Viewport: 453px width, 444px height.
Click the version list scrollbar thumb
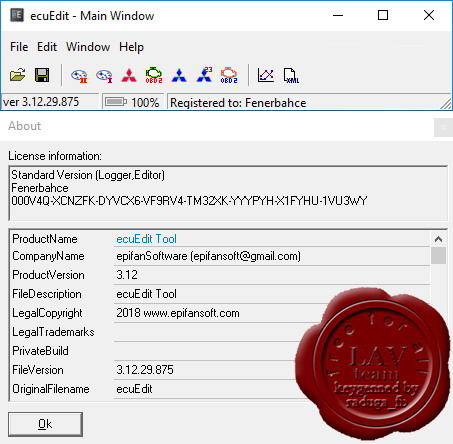pos(438,256)
